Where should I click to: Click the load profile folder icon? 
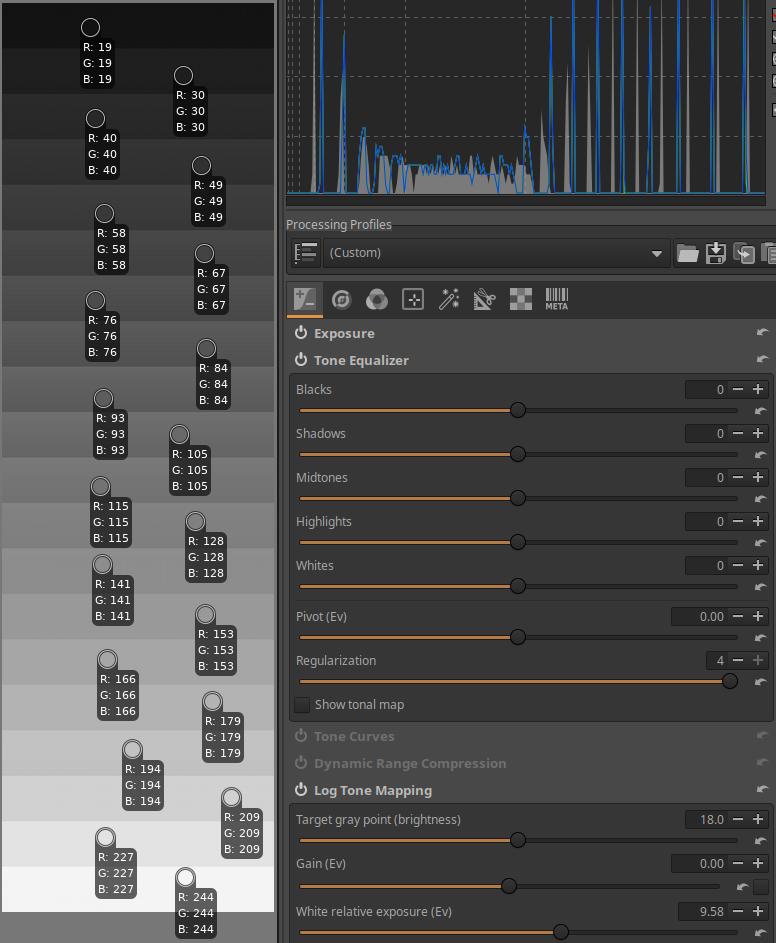coord(687,253)
